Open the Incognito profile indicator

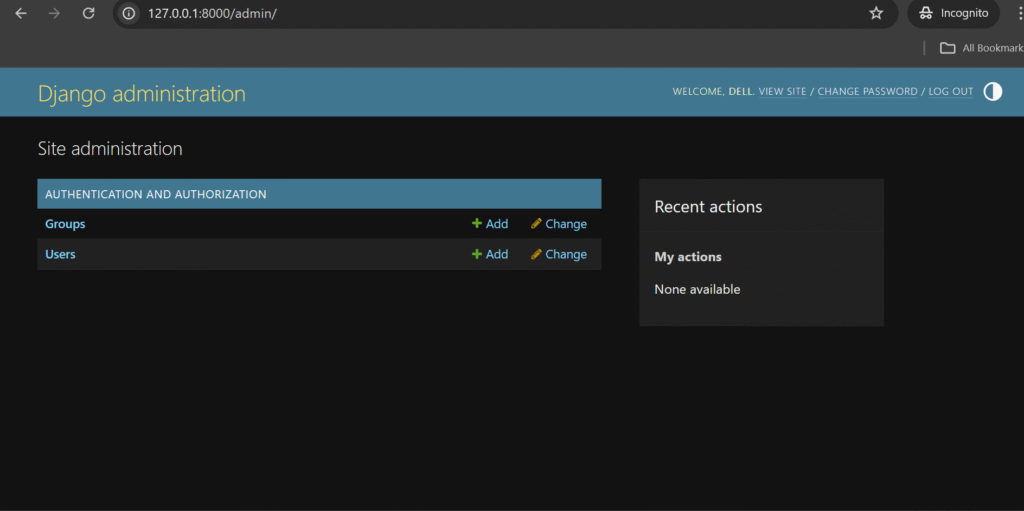click(x=953, y=13)
